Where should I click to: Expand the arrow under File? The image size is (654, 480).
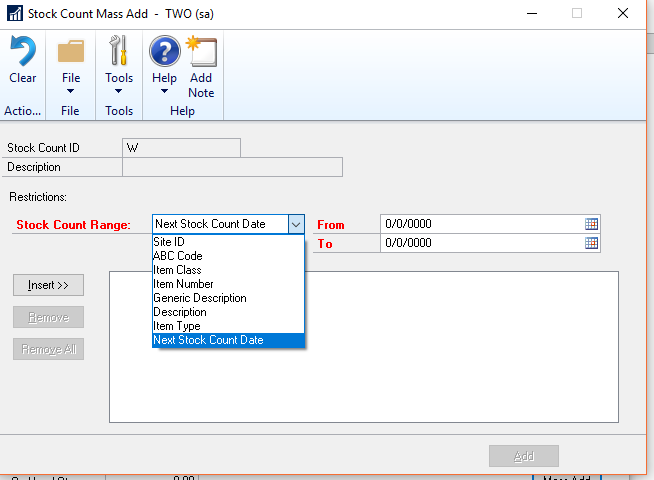click(71, 92)
